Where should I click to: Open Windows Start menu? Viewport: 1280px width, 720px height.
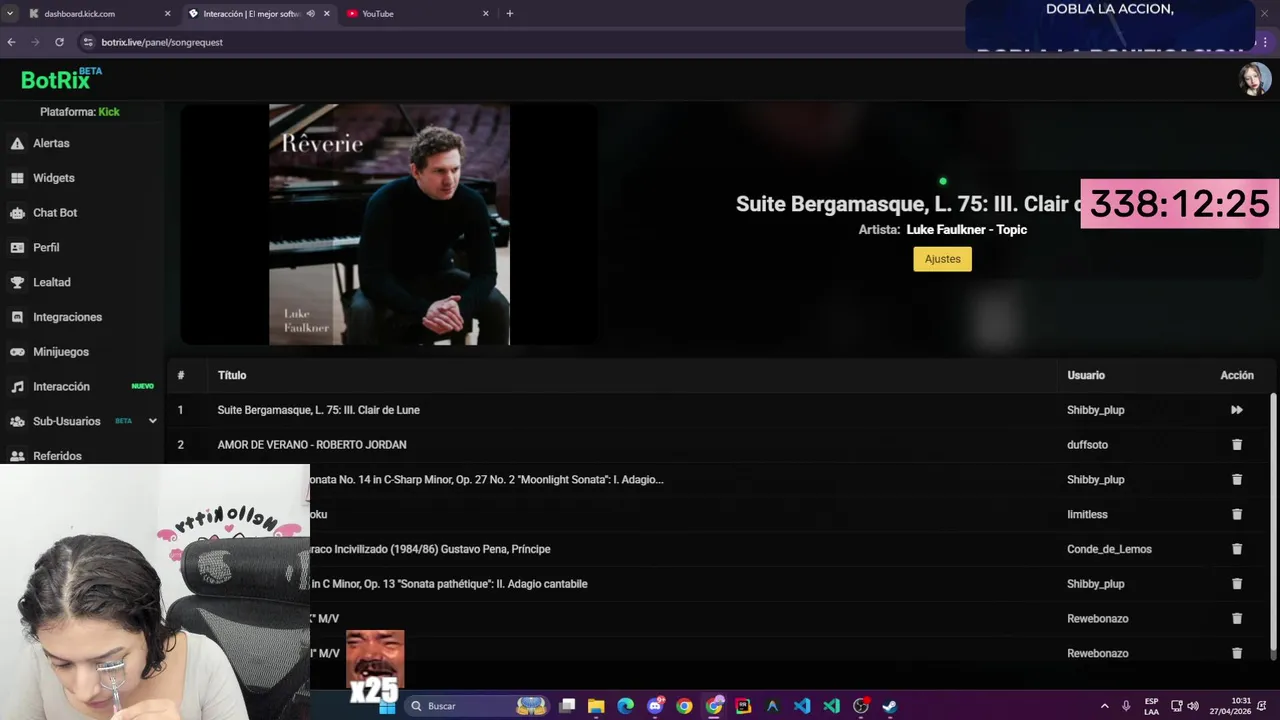[x=388, y=706]
